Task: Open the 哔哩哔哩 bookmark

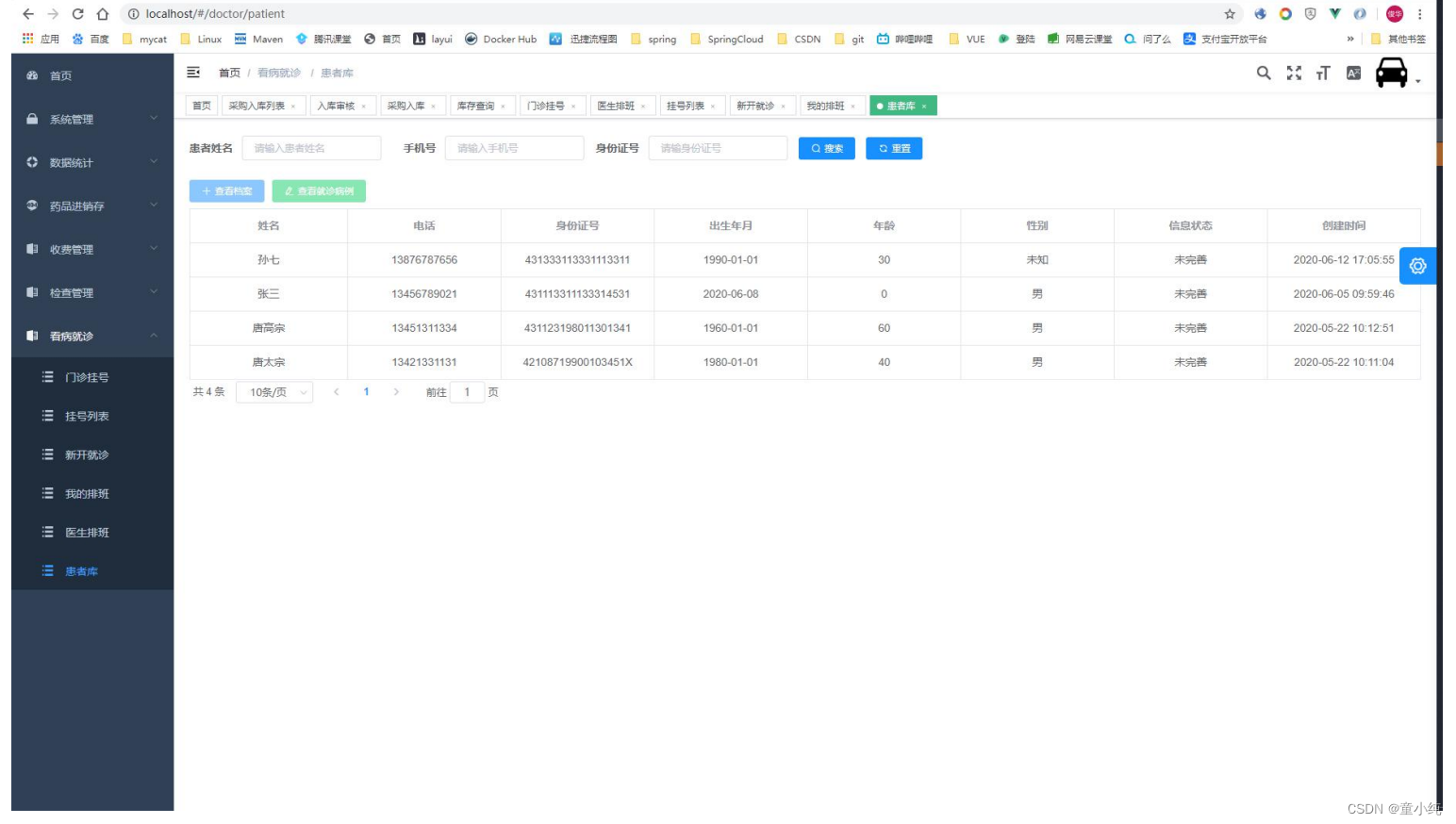Action: (x=904, y=39)
